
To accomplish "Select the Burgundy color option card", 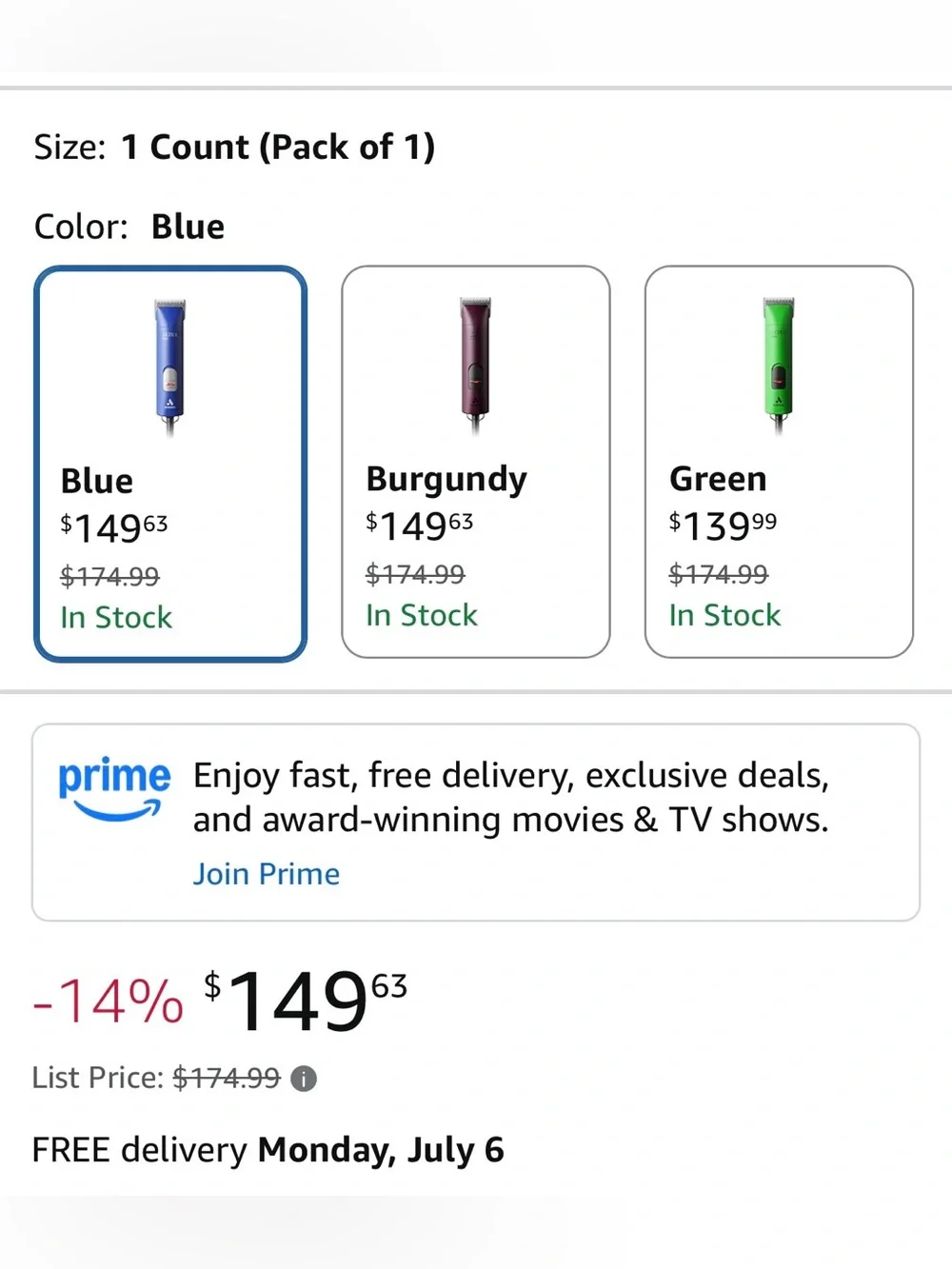I will (x=476, y=462).
